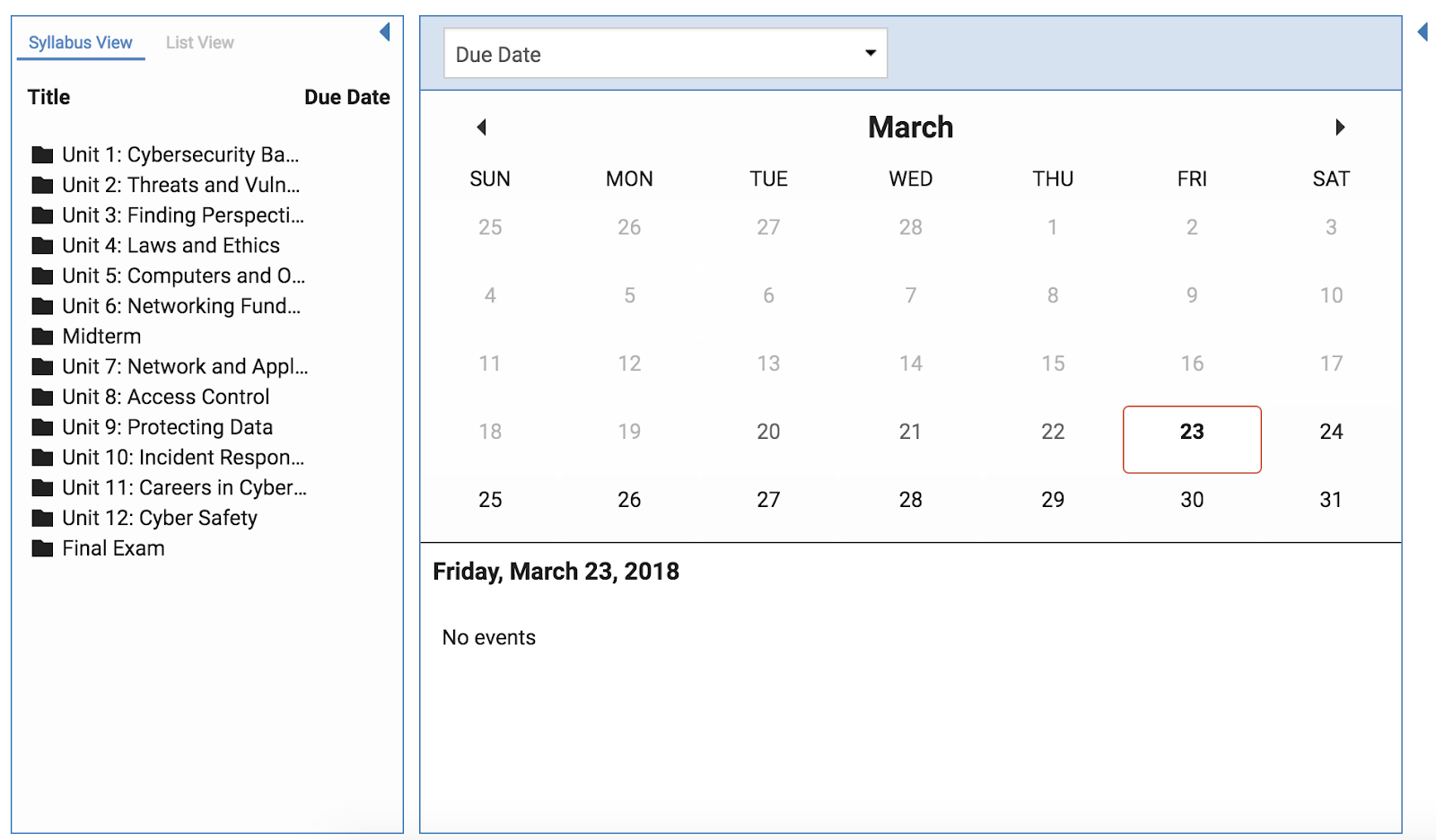Click the Midterm folder icon

point(42,337)
